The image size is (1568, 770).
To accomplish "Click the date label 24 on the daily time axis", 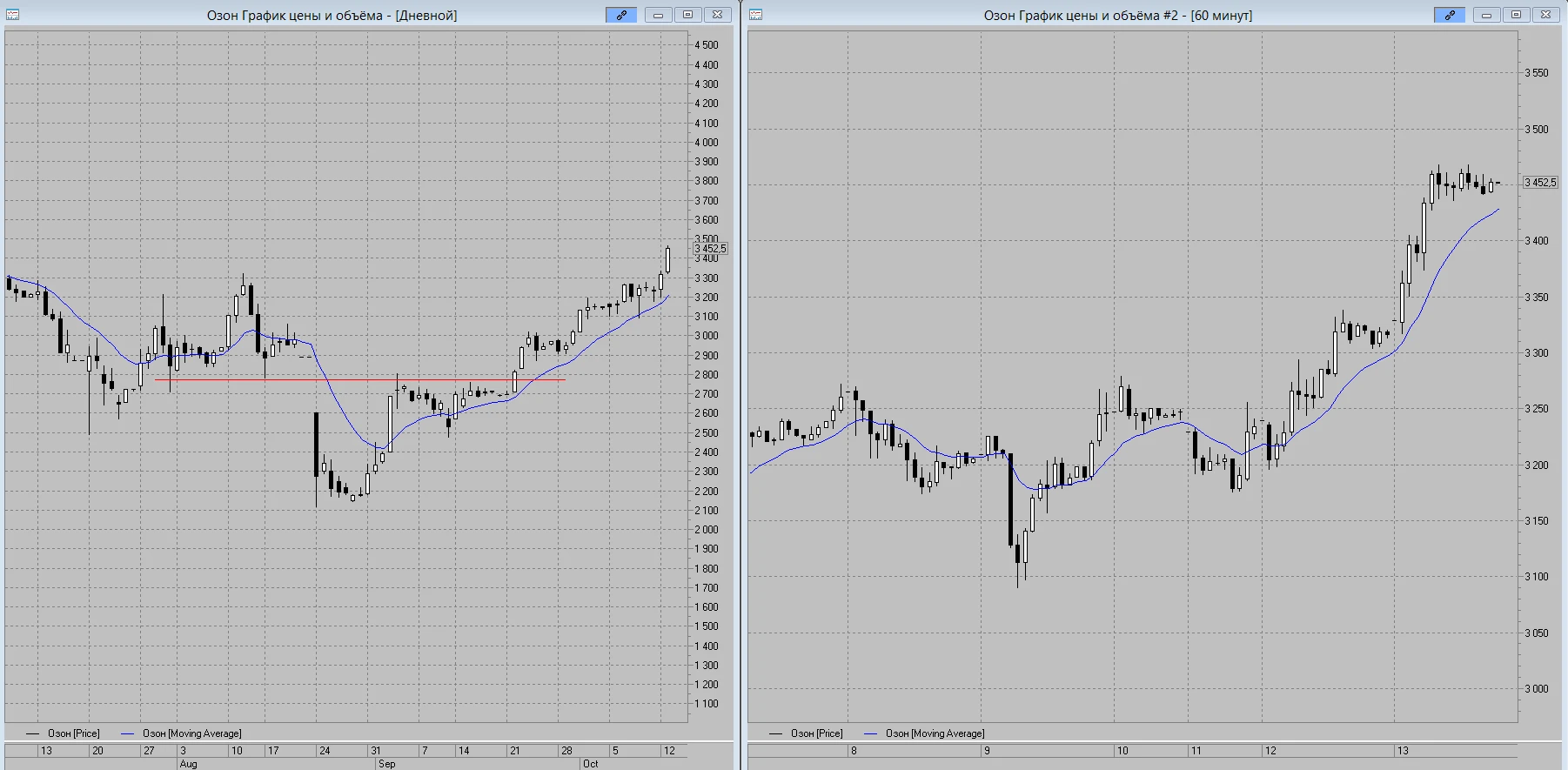I will tap(325, 751).
